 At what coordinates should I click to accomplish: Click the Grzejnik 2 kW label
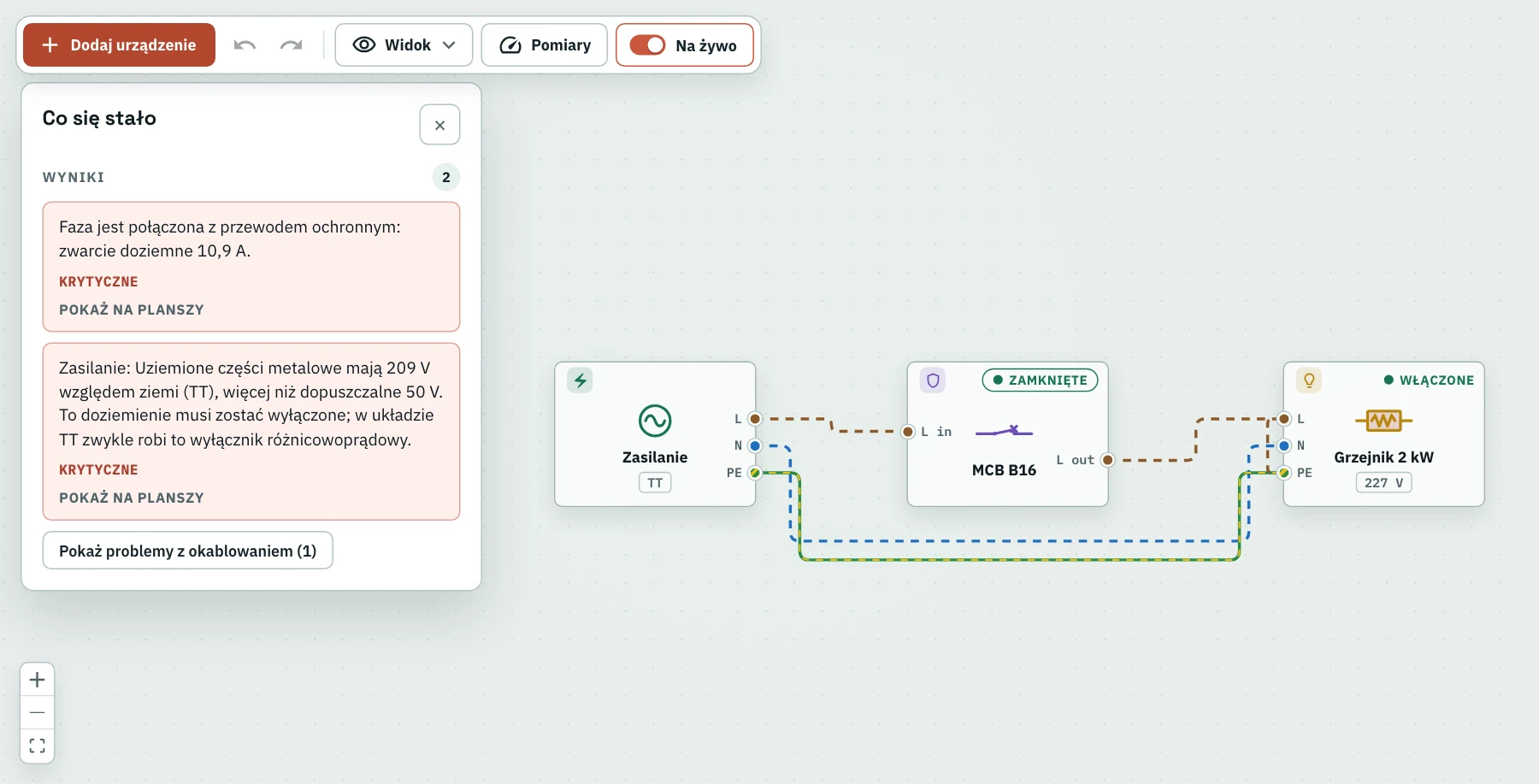point(1383,457)
